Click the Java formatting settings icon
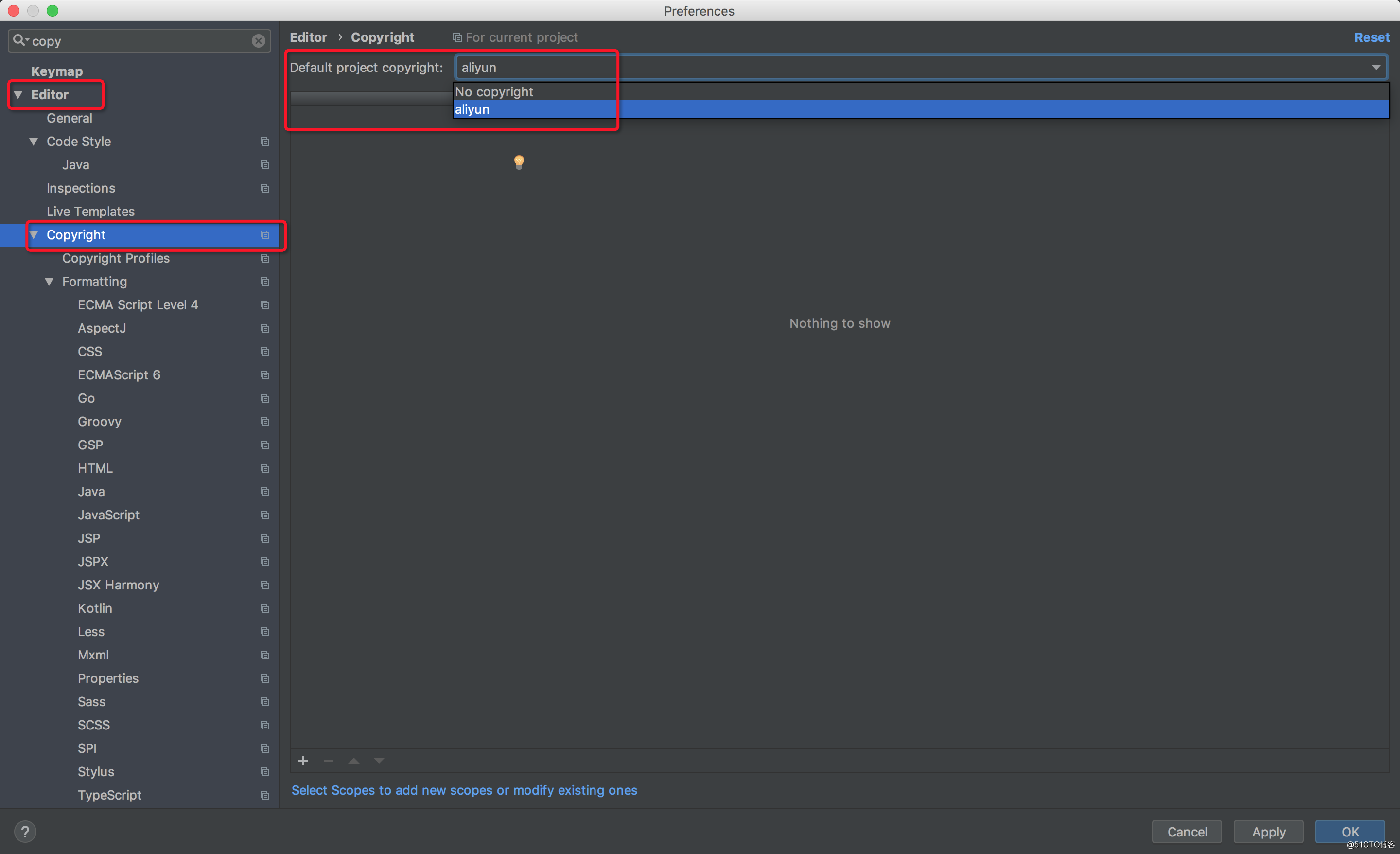The width and height of the screenshot is (1400, 854). [264, 491]
